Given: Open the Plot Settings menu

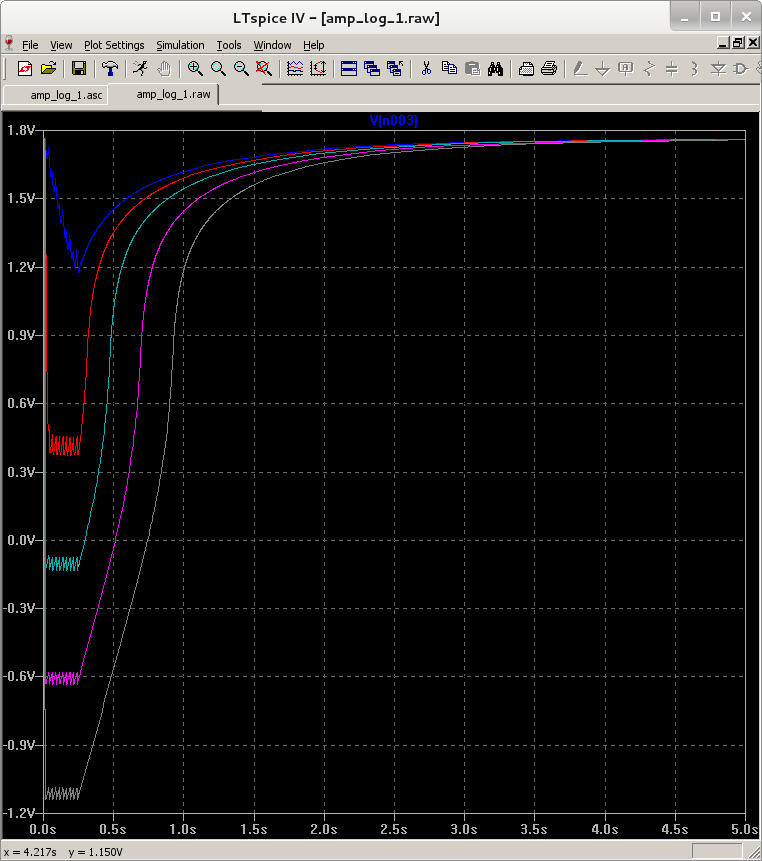Looking at the screenshot, I should [x=114, y=45].
